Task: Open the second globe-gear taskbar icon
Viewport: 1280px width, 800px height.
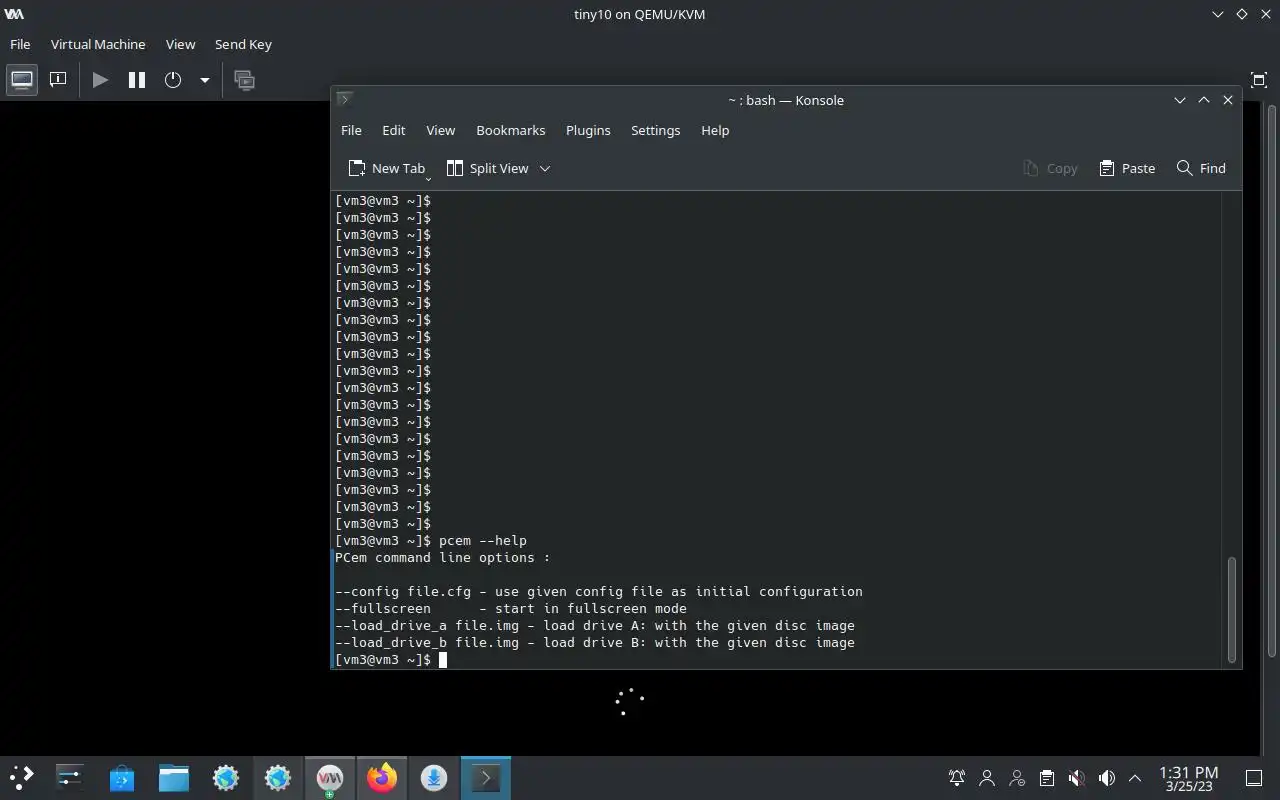Action: coord(278,777)
